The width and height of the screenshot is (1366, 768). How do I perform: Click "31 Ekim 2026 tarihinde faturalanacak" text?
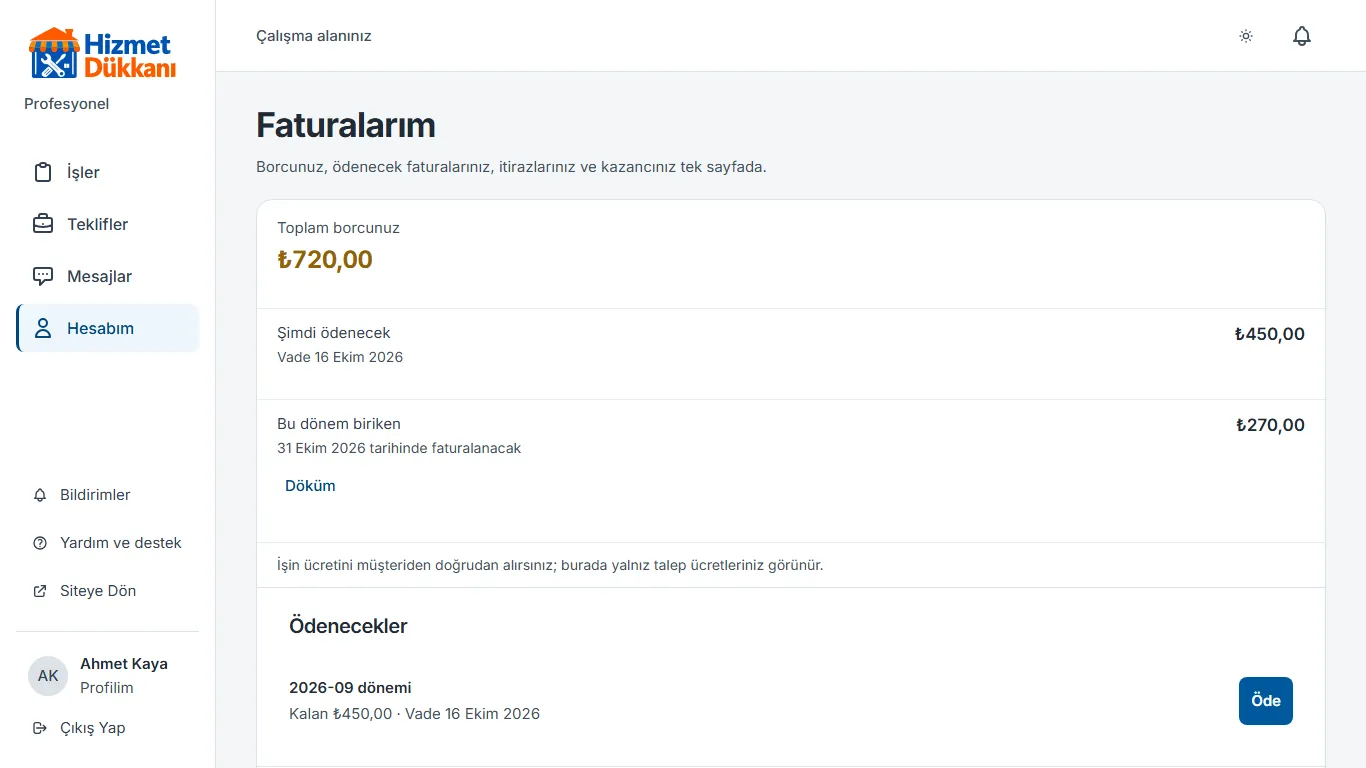pyautogui.click(x=399, y=448)
